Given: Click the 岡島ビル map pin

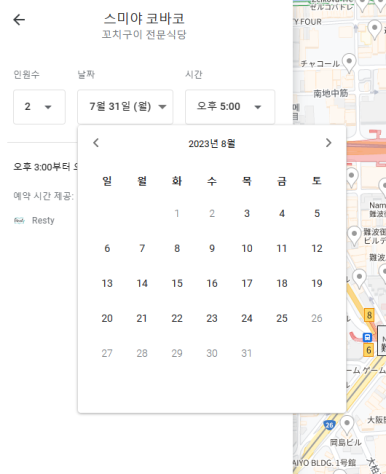Looking at the screenshot, I should 347,425.
